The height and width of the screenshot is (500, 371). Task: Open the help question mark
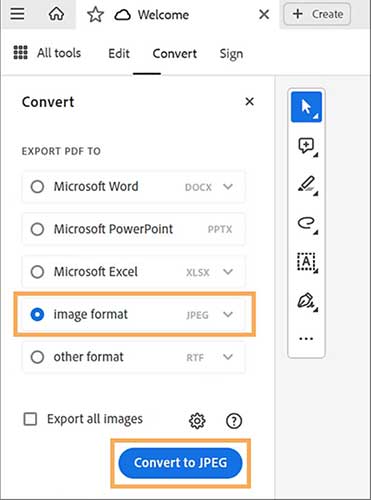tap(234, 421)
